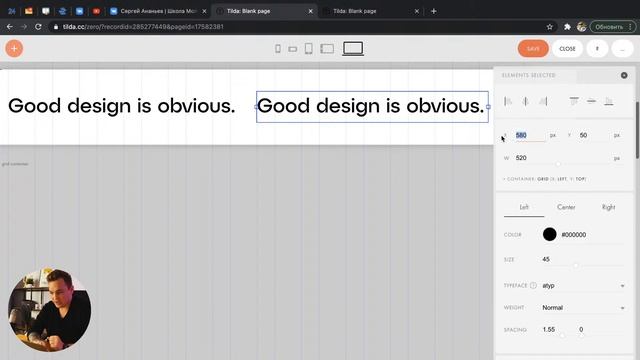Open the px unit selector for width
Screen dimensions: 640x360
point(617,158)
